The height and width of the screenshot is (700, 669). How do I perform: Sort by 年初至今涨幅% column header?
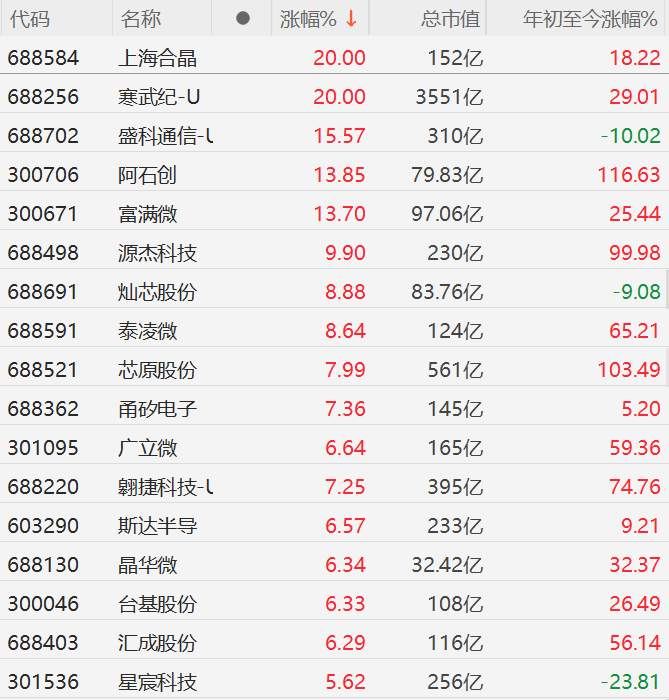(x=590, y=19)
